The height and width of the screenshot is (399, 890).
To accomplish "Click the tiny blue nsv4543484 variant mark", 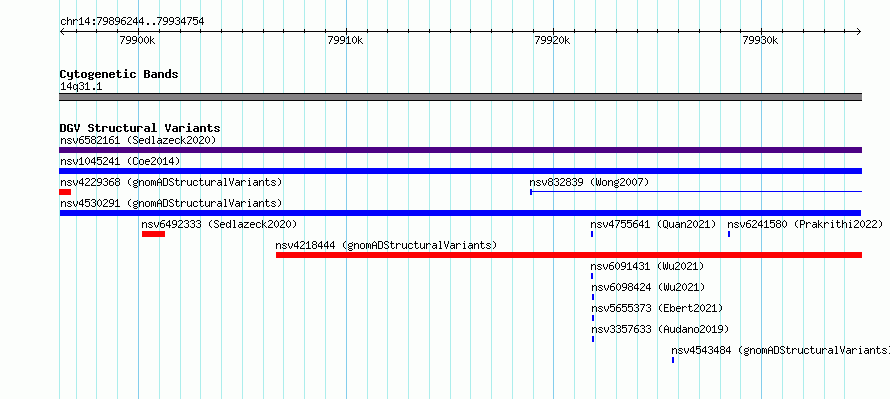I will [673, 360].
